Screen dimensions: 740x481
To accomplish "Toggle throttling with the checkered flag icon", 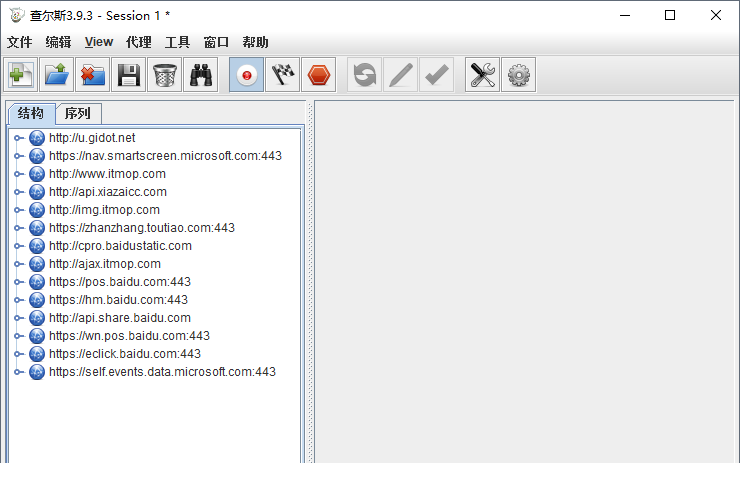I will point(282,75).
